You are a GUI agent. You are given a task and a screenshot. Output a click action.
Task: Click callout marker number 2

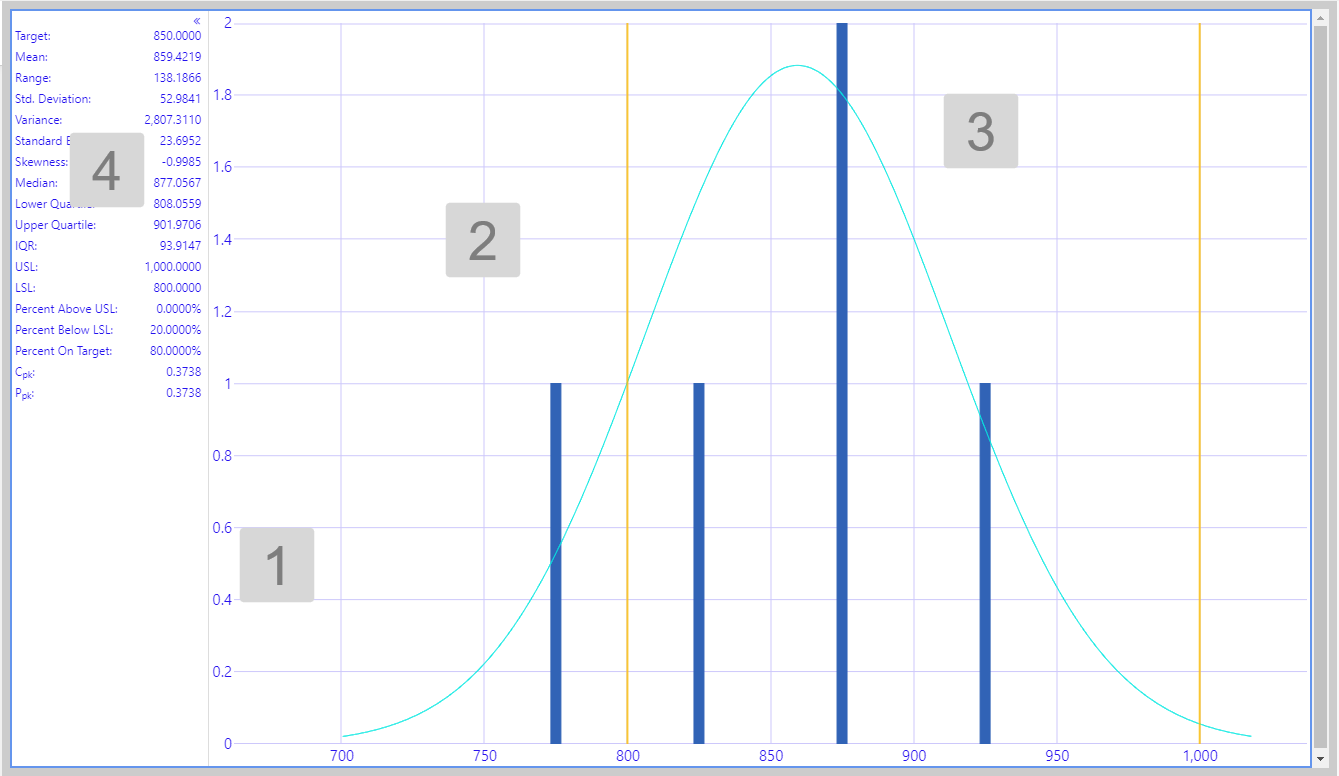pos(482,240)
